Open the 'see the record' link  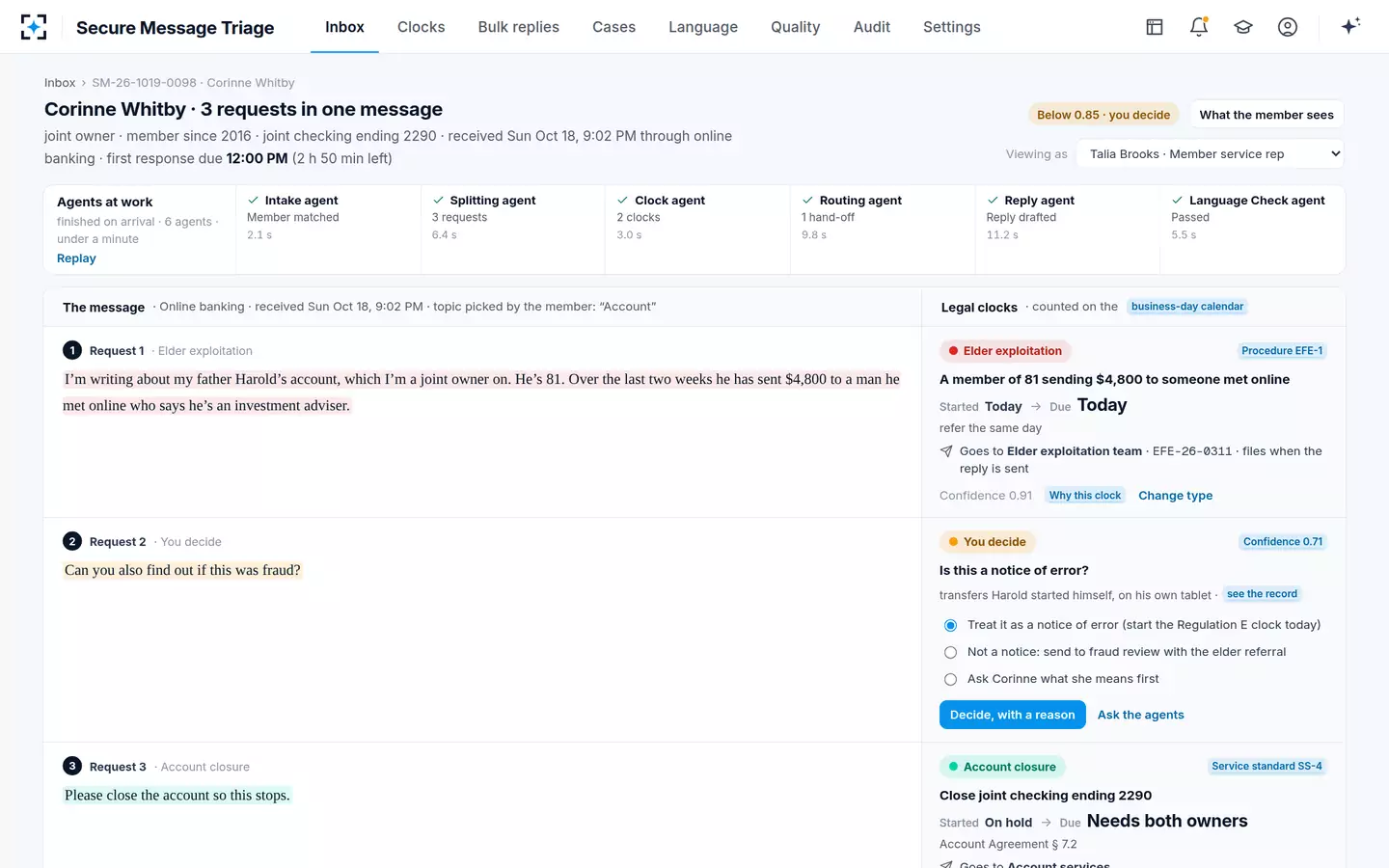(1262, 594)
